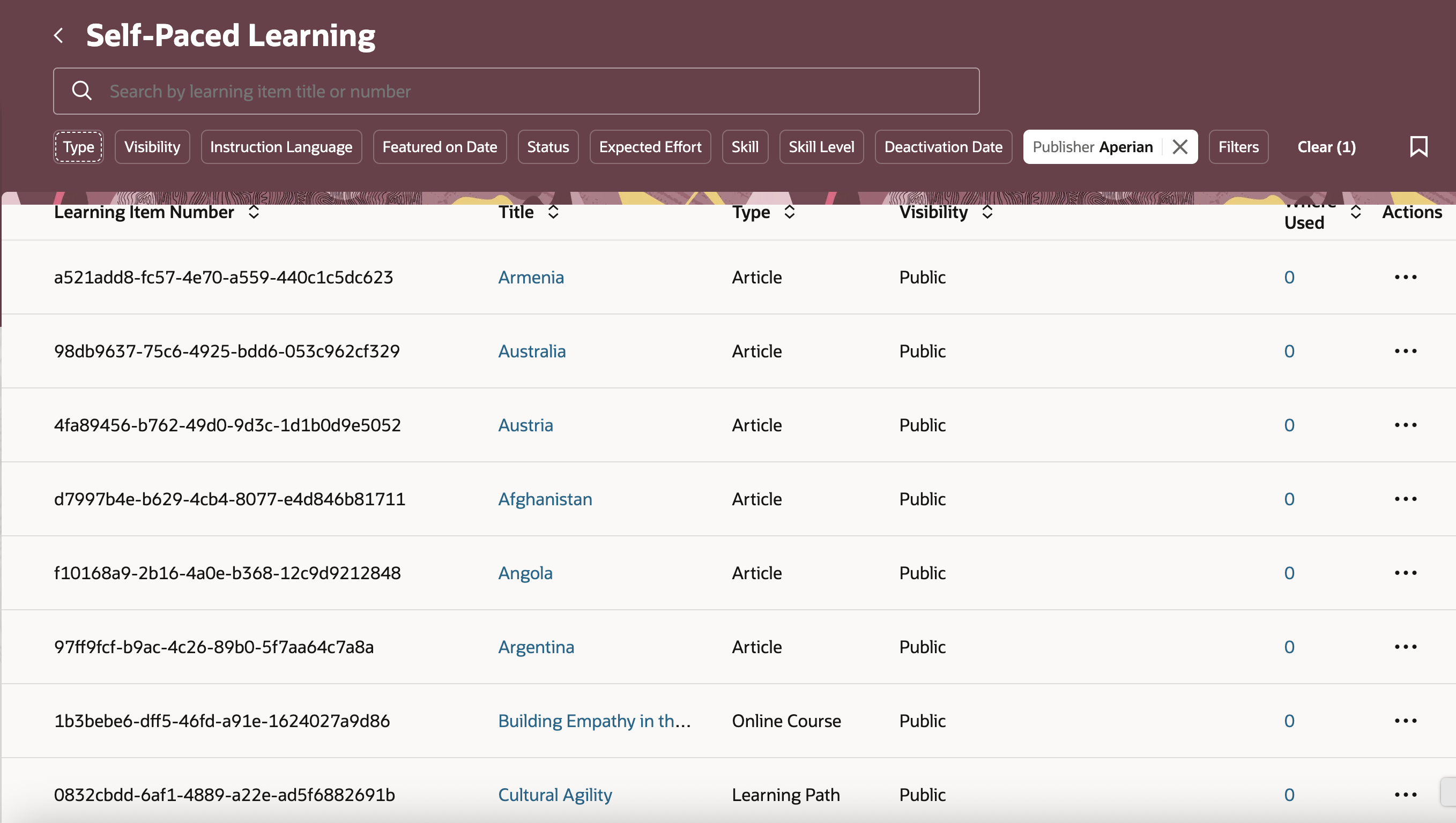Viewport: 1456px width, 823px height.
Task: Sort the Title column
Action: (553, 212)
